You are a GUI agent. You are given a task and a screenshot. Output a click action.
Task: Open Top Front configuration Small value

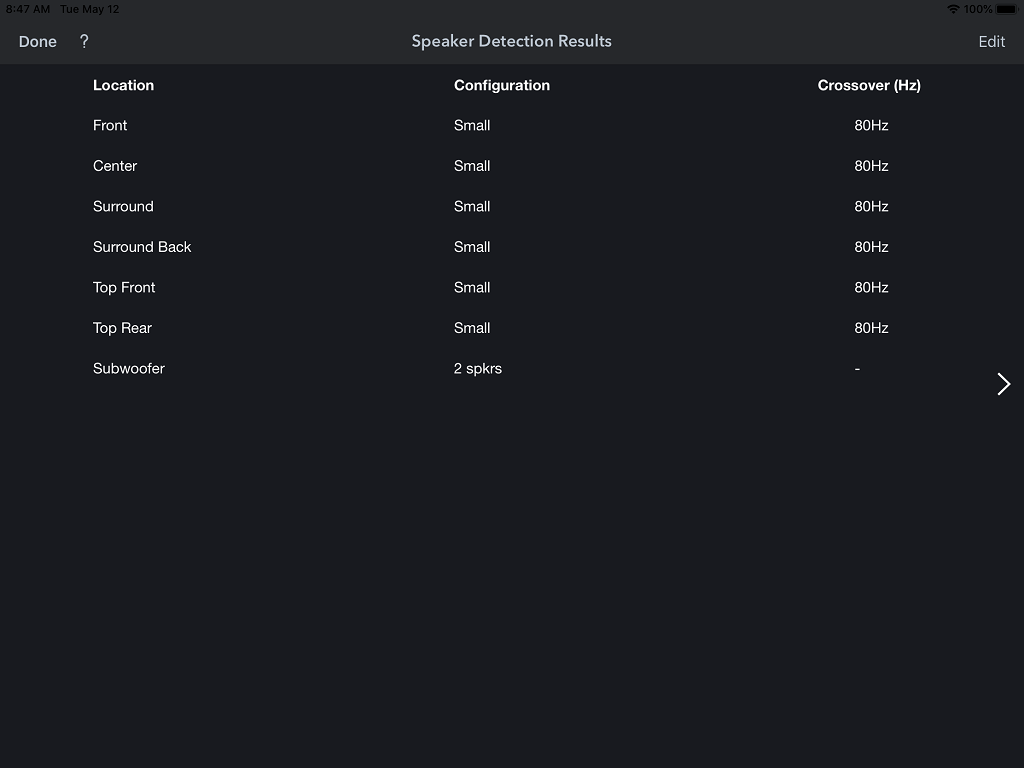(x=472, y=287)
